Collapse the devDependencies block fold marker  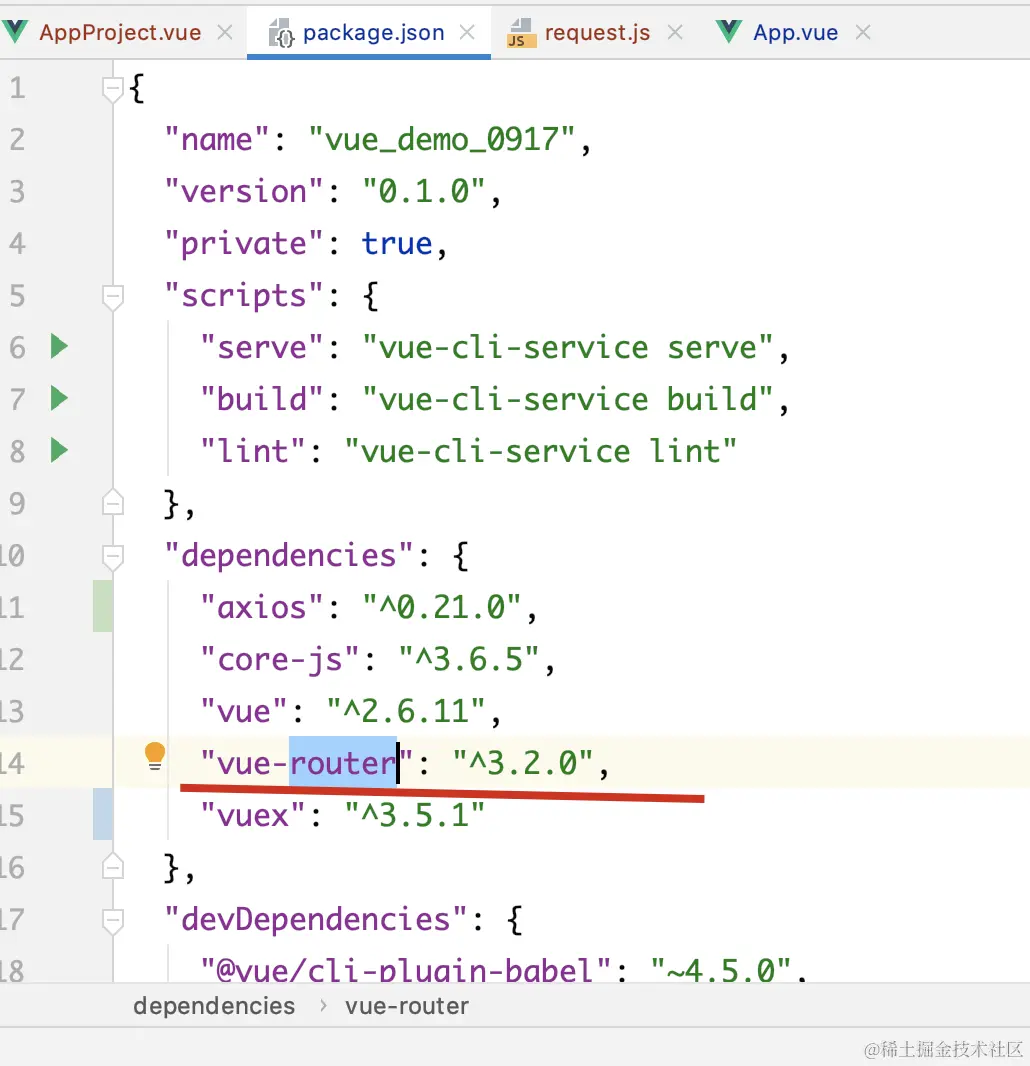point(112,921)
